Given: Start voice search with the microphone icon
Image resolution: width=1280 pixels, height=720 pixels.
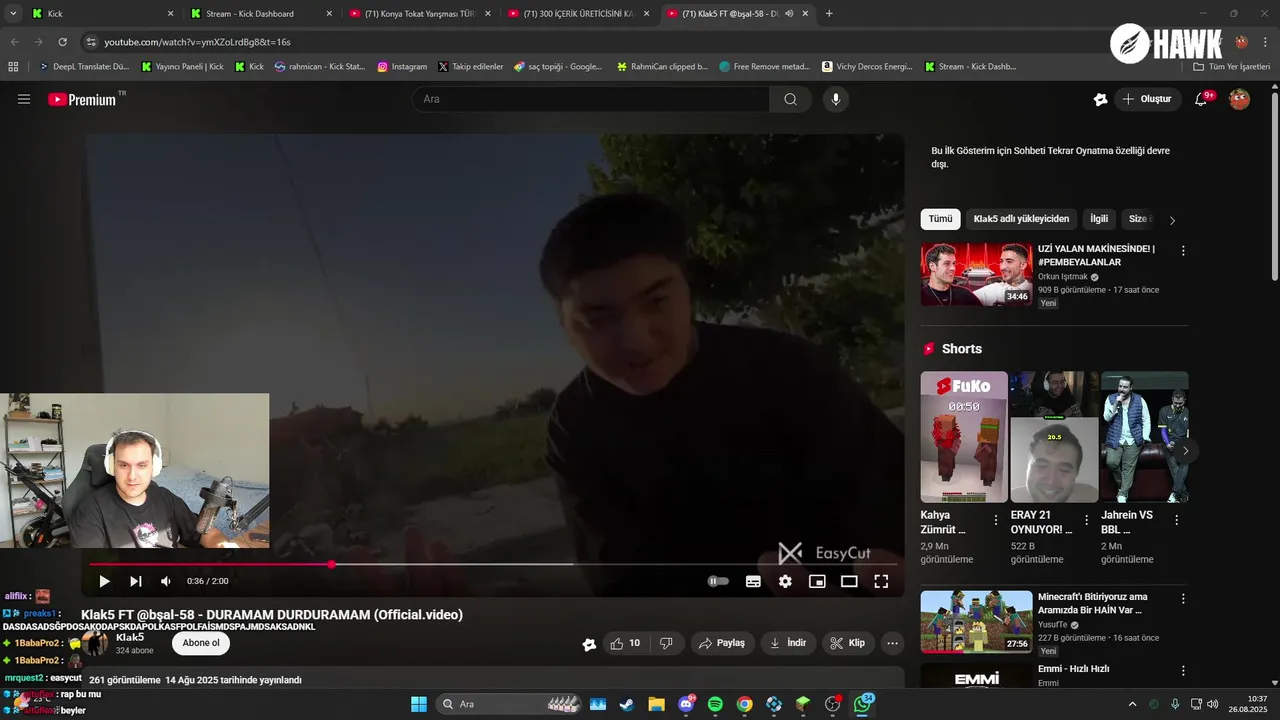Looking at the screenshot, I should click(836, 99).
